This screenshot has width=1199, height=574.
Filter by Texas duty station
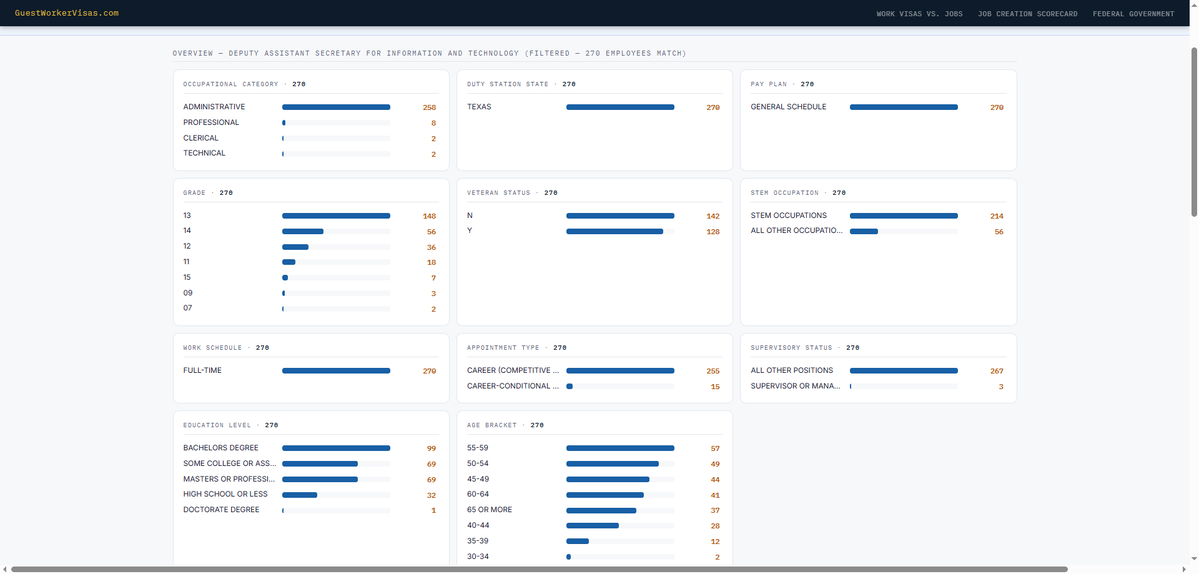tap(595, 107)
